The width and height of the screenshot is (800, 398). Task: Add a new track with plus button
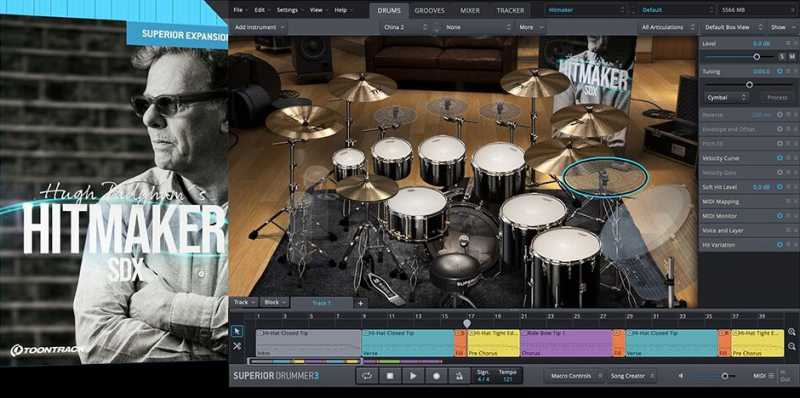[x=360, y=303]
